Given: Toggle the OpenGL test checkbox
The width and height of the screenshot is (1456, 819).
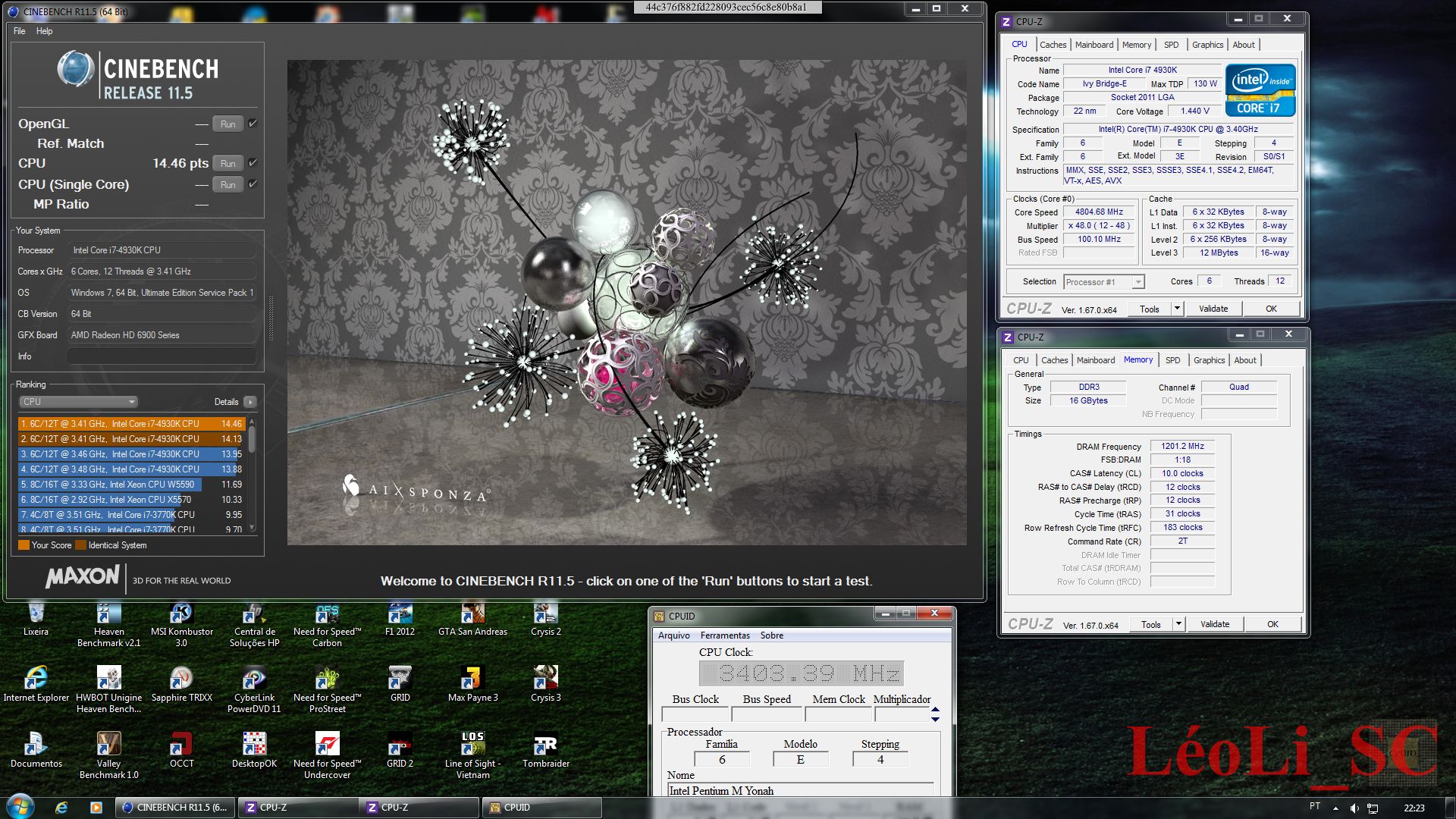Looking at the screenshot, I should click(x=253, y=123).
